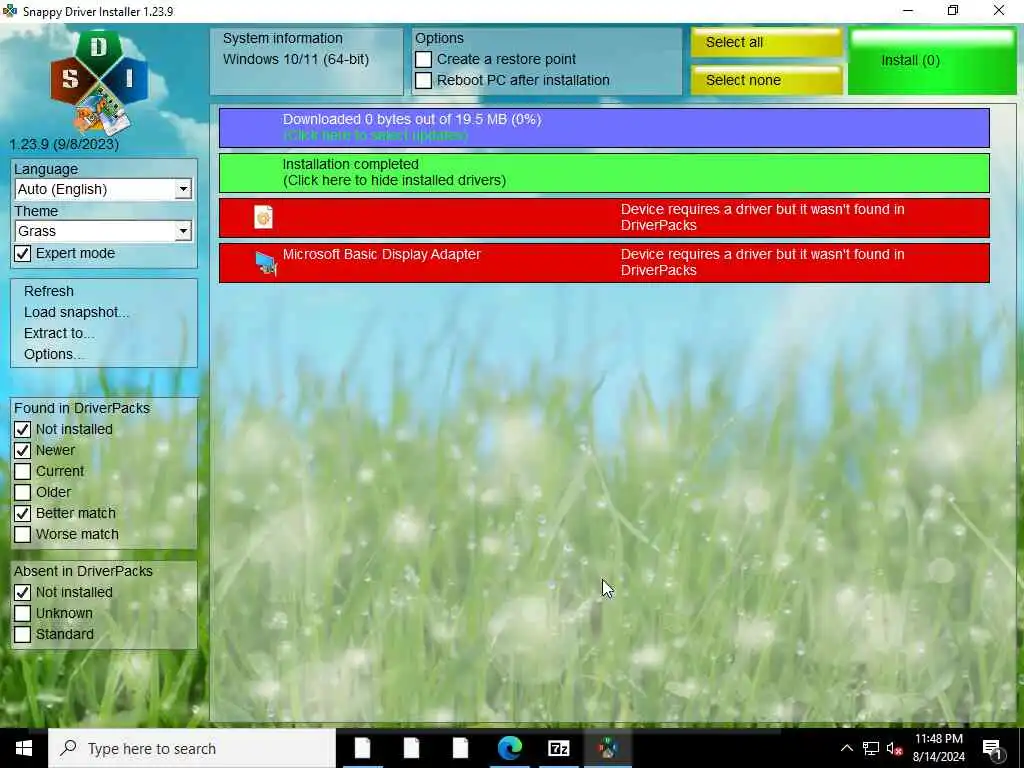Screen dimensions: 1024x768
Task: Click the app icon in the title bar
Action: click(x=9, y=11)
